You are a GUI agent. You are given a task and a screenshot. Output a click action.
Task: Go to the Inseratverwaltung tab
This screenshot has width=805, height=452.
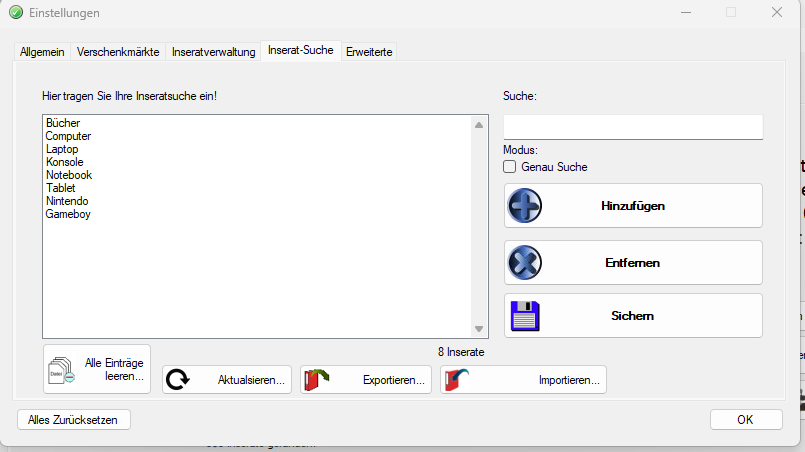[213, 51]
